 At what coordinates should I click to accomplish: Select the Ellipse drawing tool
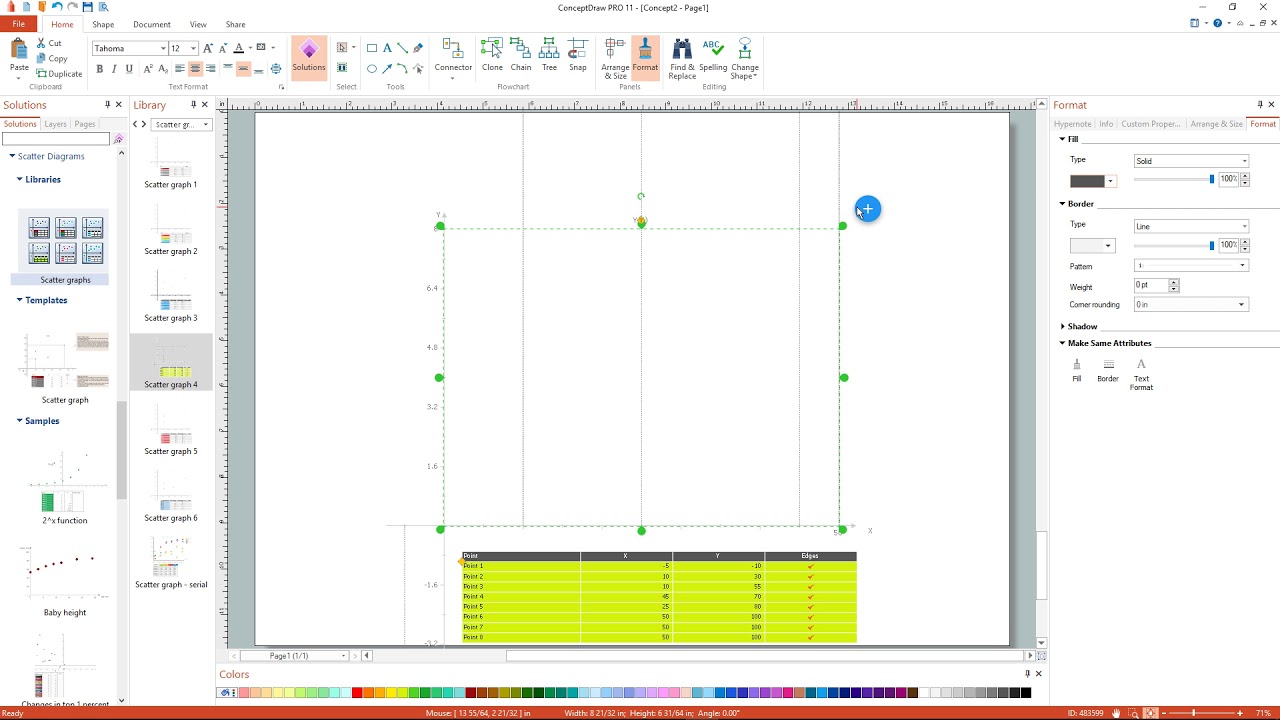(x=372, y=69)
